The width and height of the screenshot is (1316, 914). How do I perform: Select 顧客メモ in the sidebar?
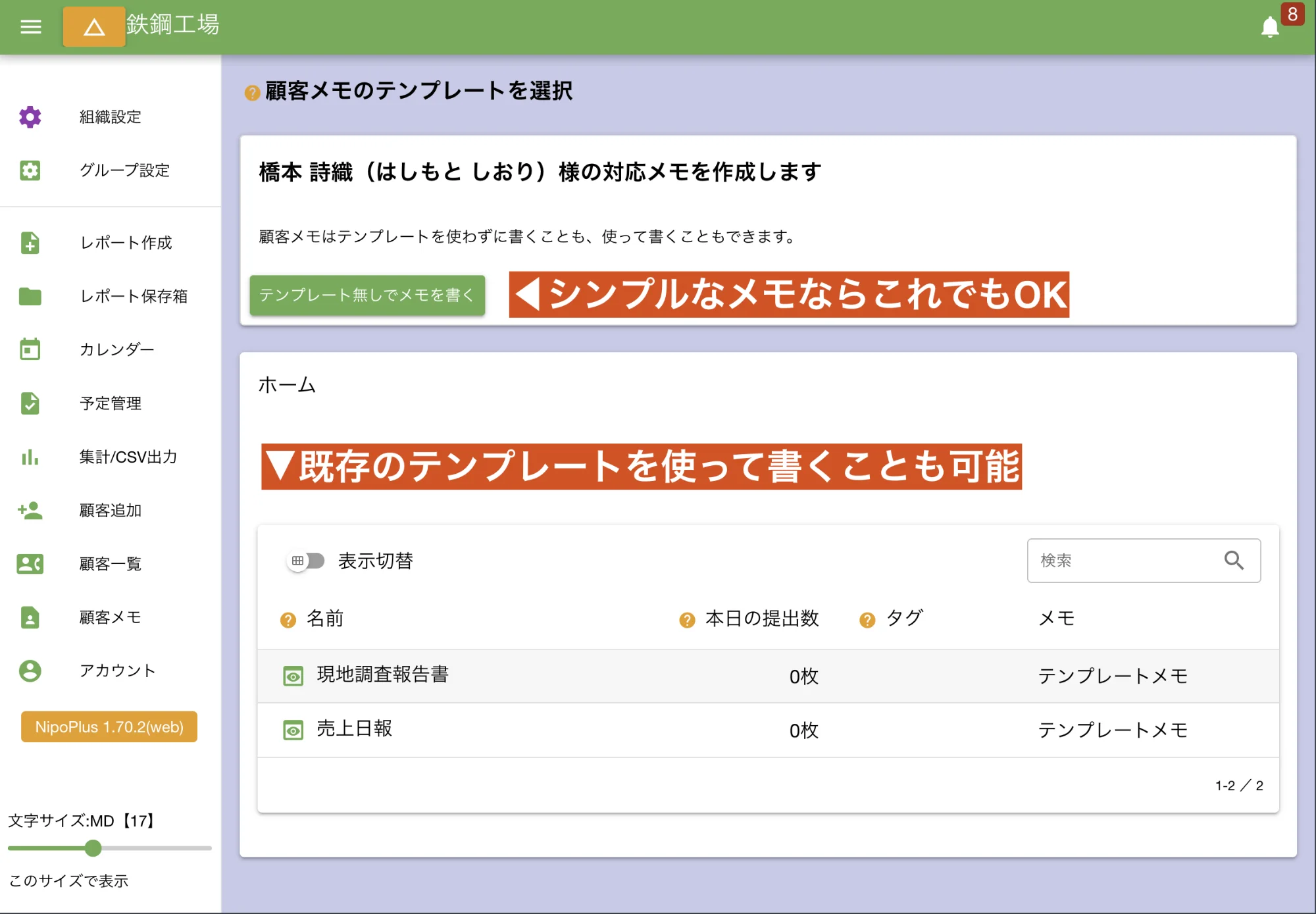click(x=30, y=617)
